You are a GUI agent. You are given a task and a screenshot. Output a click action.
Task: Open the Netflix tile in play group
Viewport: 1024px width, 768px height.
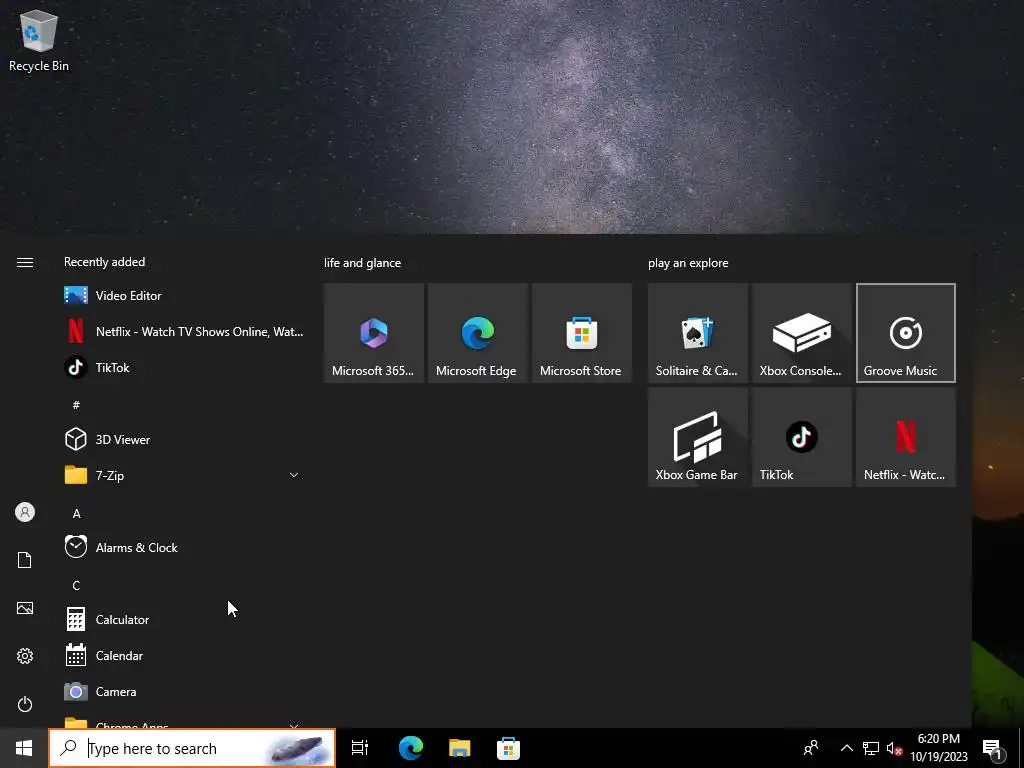pos(906,437)
